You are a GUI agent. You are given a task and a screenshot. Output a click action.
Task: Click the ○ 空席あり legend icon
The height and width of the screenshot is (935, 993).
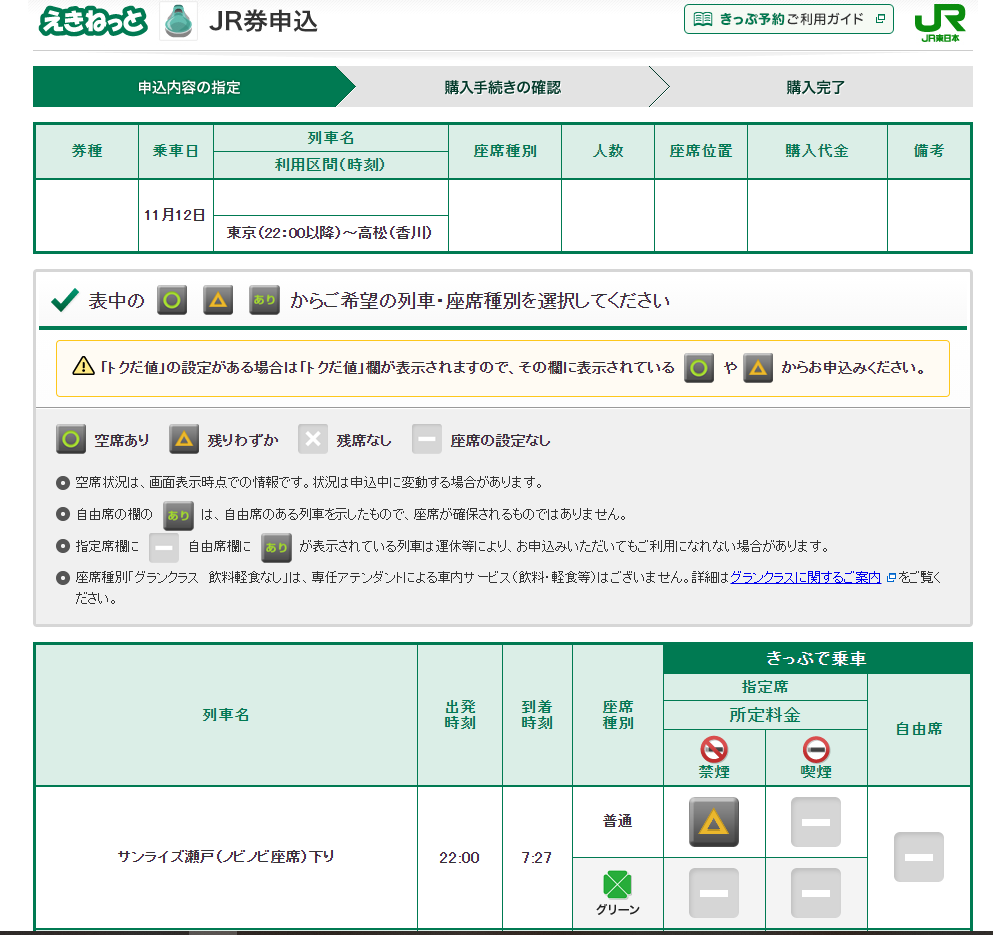click(70, 439)
